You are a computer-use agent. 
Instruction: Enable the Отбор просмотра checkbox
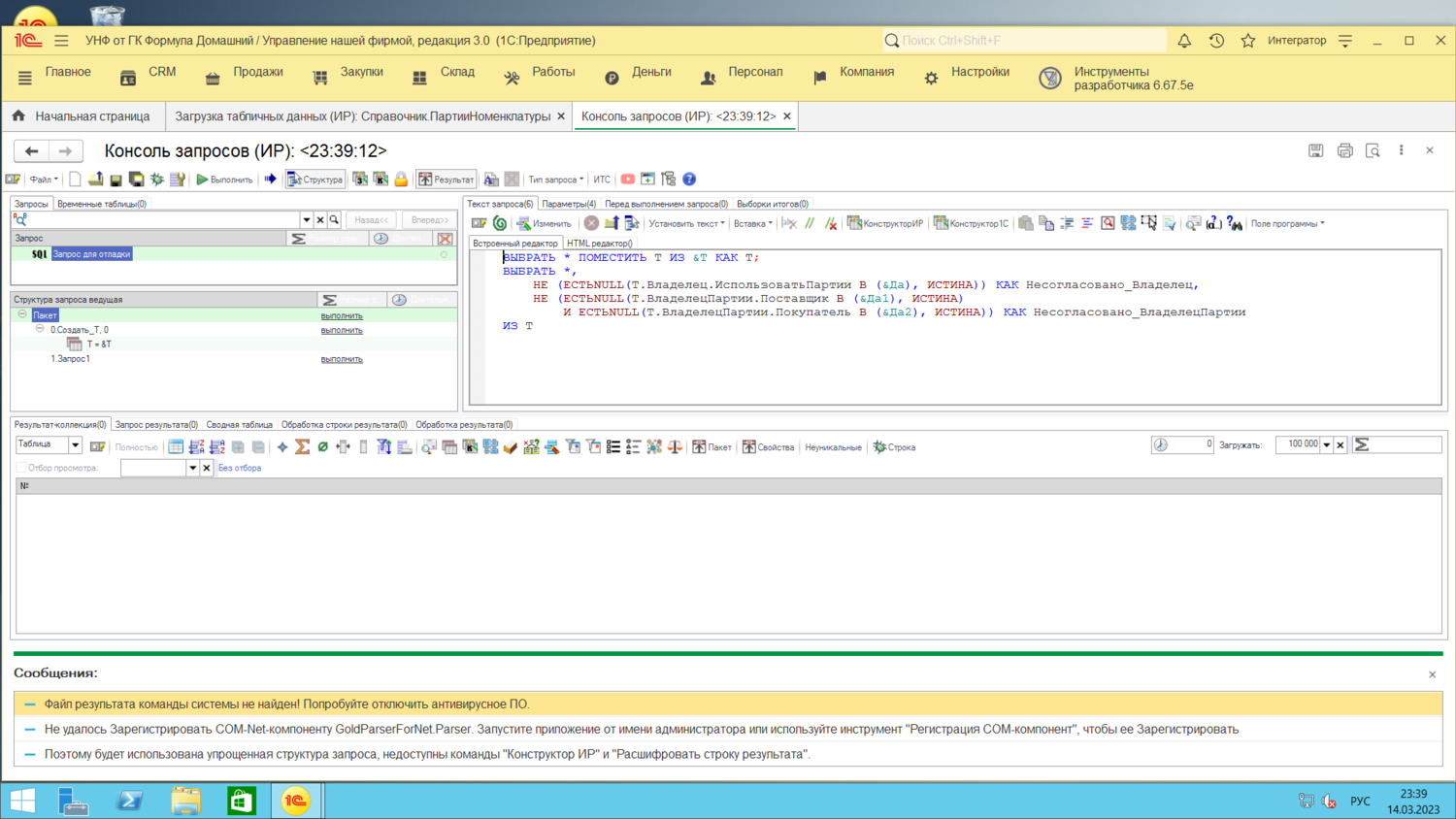click(21, 468)
